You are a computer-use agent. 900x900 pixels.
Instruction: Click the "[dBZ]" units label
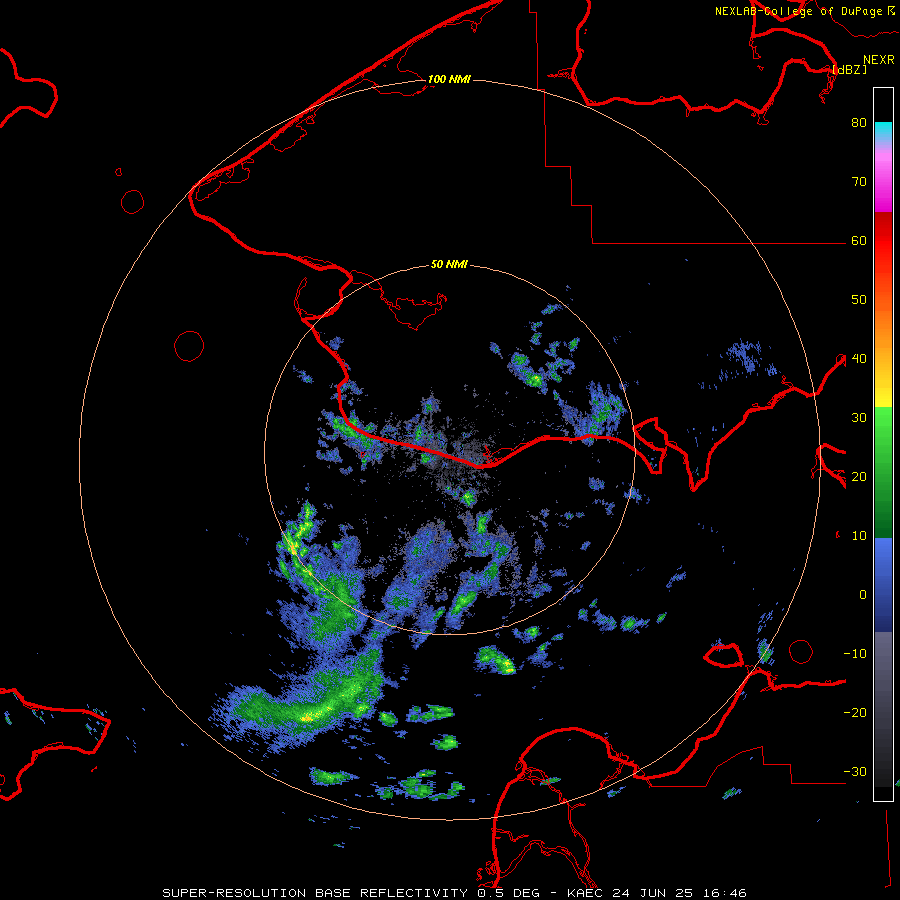click(849, 70)
